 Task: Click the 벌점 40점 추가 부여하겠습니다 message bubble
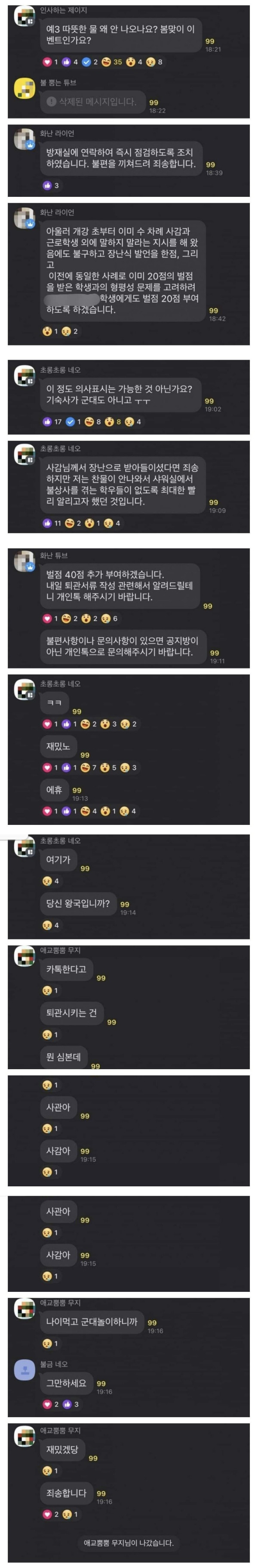[x=120, y=585]
